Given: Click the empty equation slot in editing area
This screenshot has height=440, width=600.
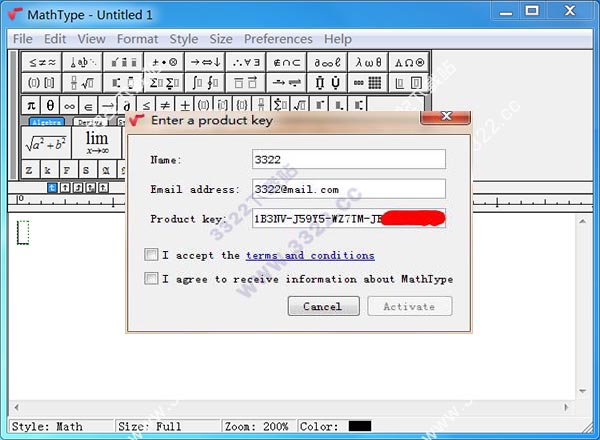Looking at the screenshot, I should 23,232.
